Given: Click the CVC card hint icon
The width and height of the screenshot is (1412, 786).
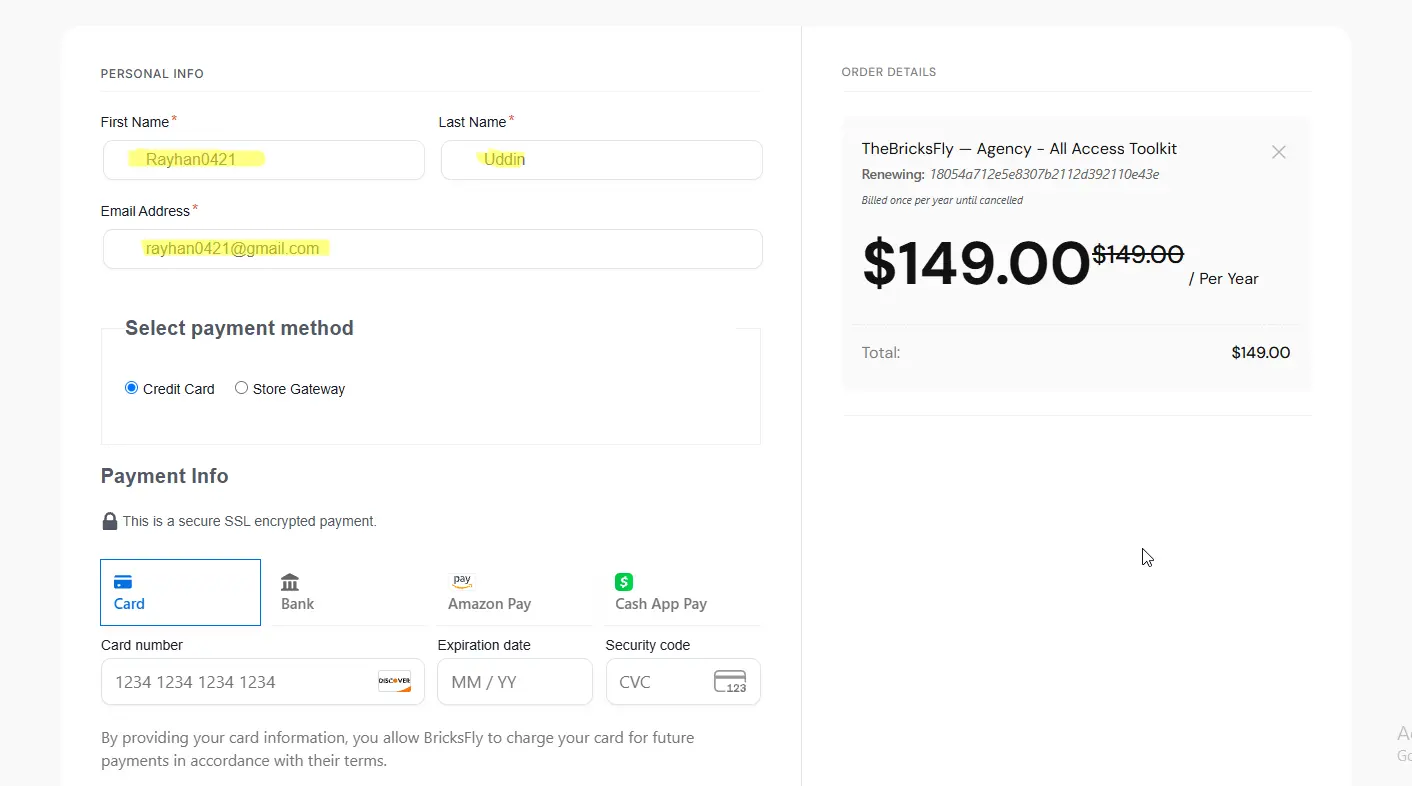Looking at the screenshot, I should [730, 682].
